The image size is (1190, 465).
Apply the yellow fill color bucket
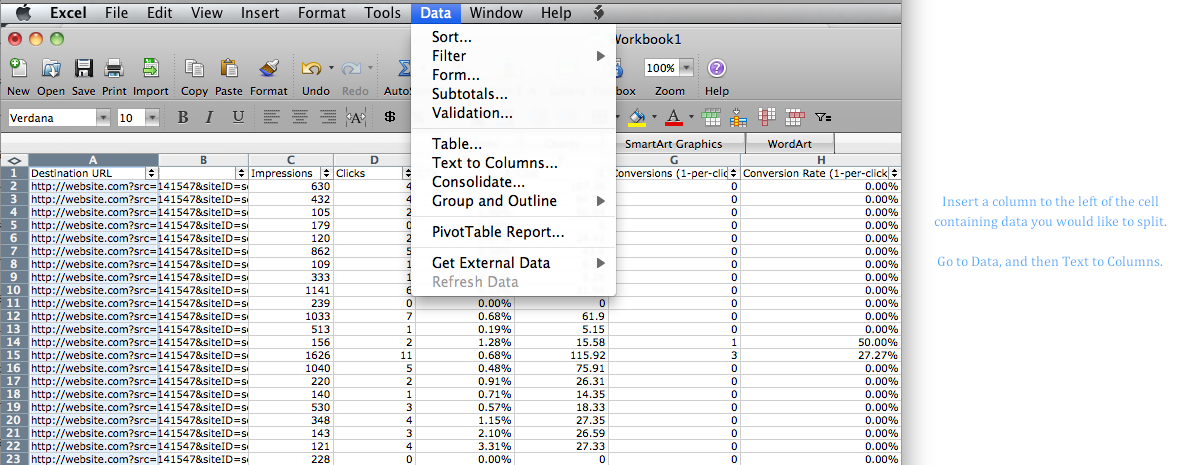[x=638, y=117]
